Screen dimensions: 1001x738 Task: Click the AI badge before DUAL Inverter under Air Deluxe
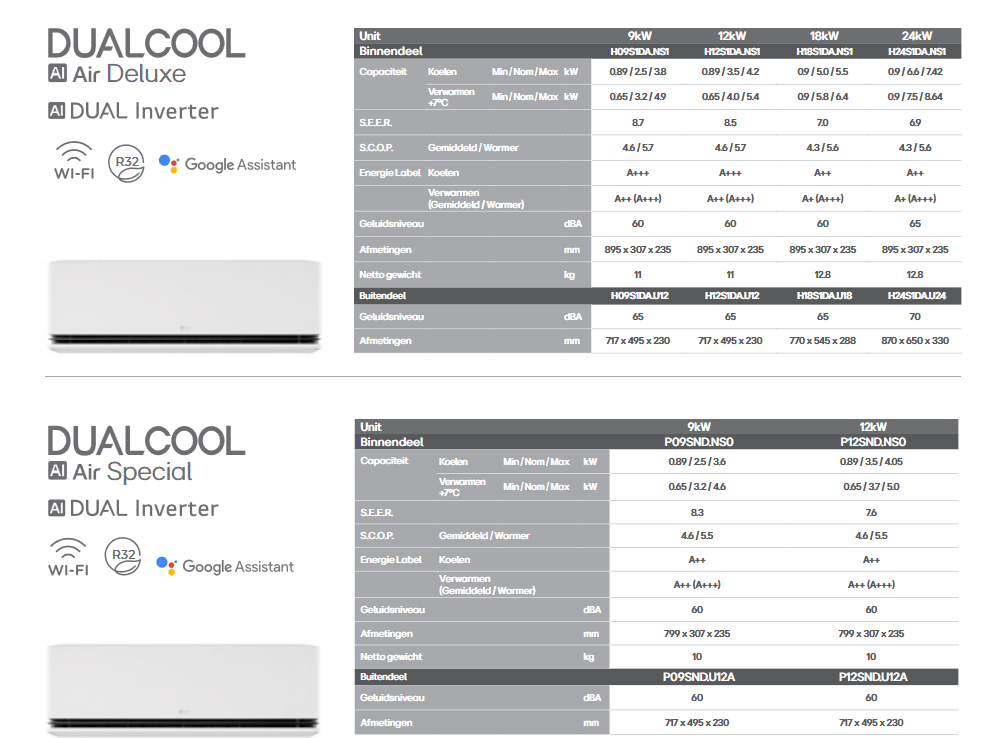(x=56, y=111)
